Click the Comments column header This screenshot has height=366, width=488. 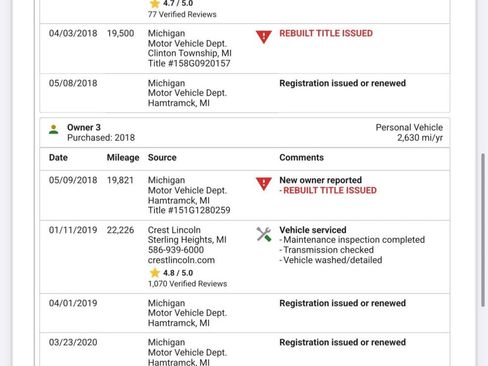coord(301,157)
